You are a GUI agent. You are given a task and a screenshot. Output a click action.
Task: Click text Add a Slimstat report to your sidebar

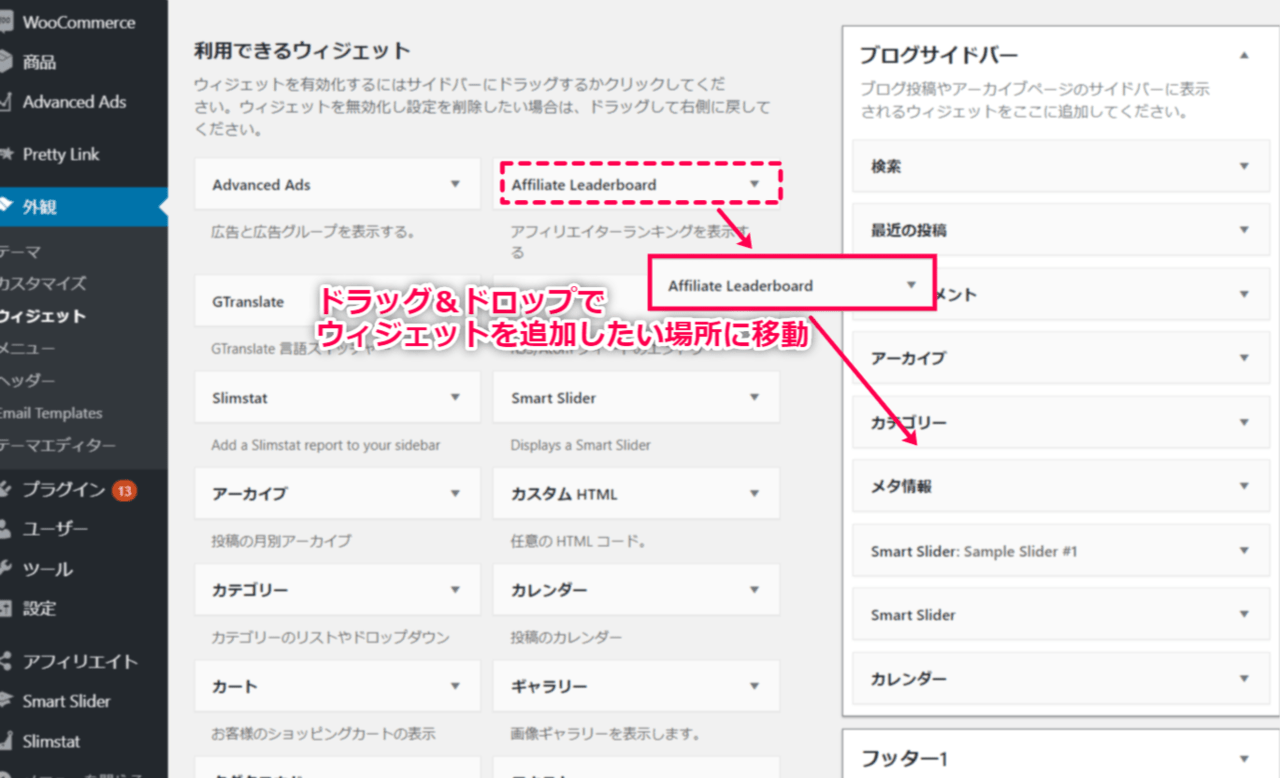pos(326,445)
